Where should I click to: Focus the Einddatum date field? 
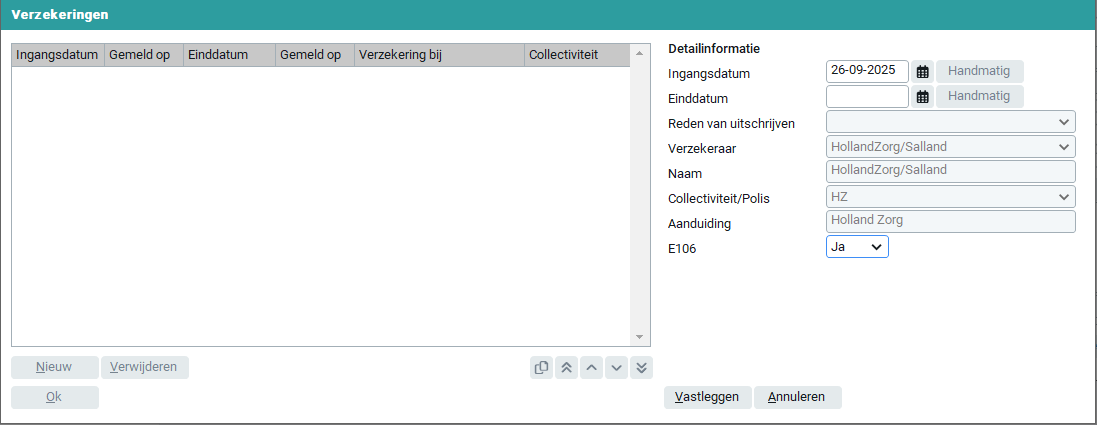pyautogui.click(x=867, y=97)
